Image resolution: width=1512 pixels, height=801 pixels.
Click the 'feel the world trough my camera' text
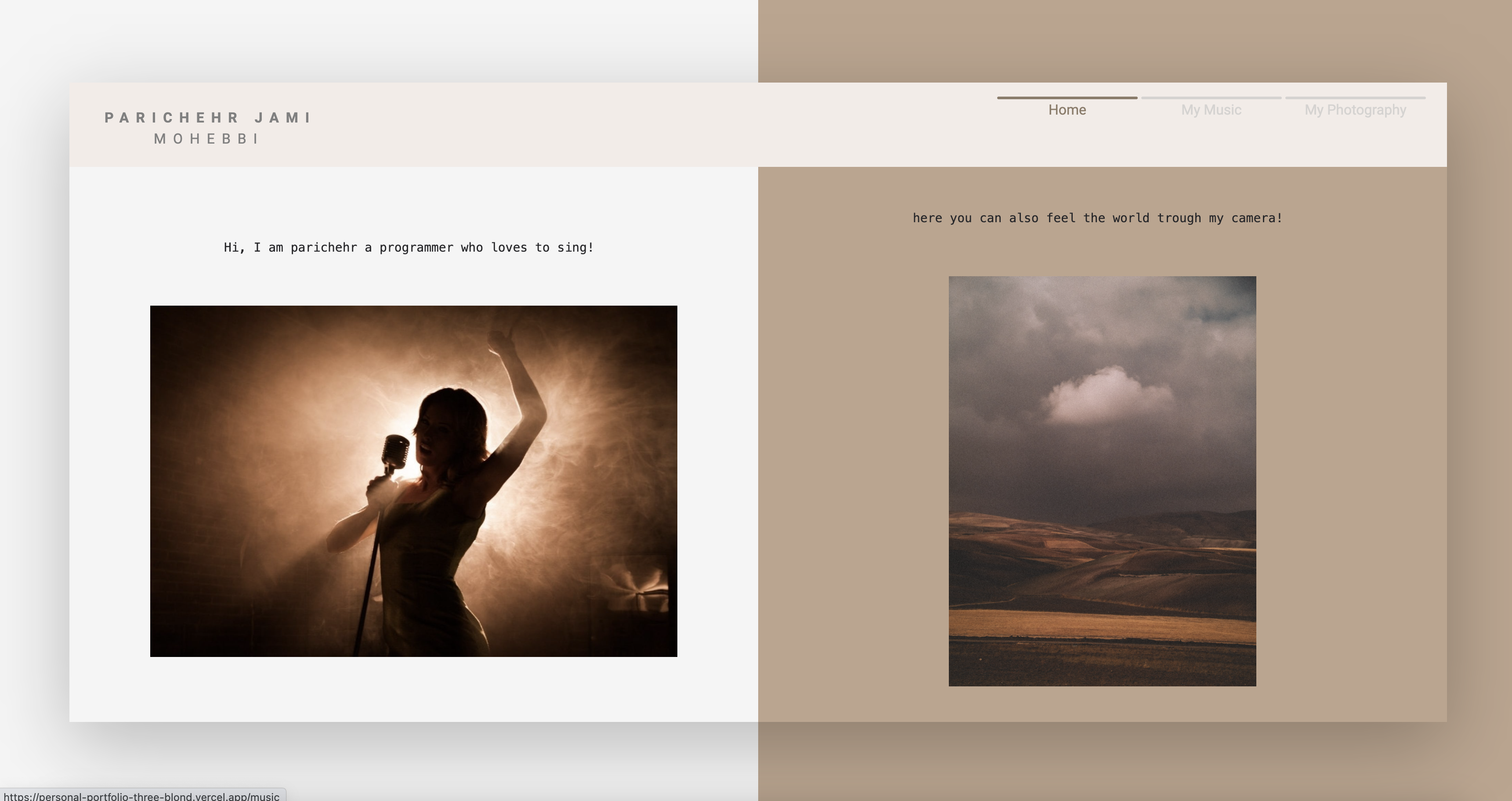click(1097, 218)
